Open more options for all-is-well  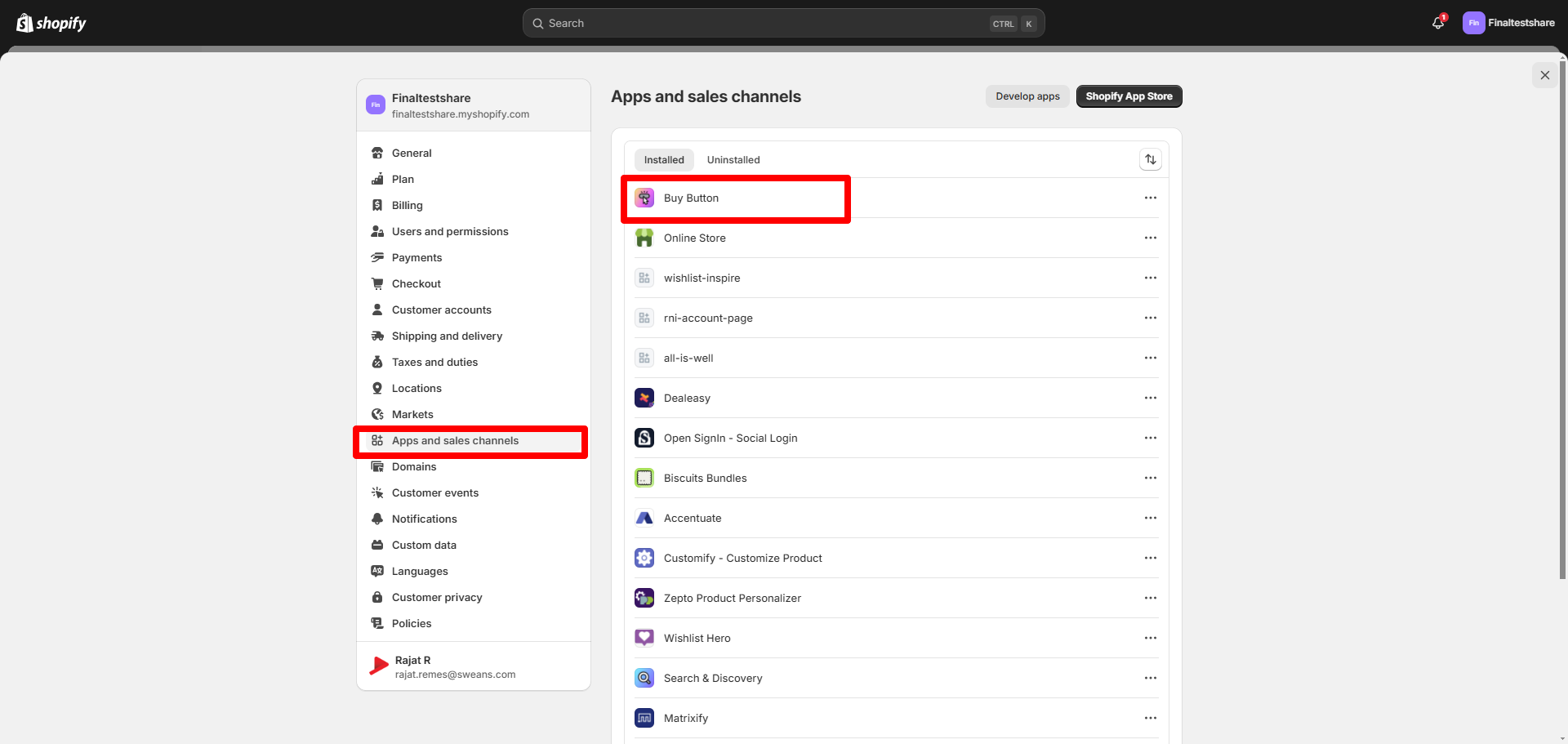1150,358
